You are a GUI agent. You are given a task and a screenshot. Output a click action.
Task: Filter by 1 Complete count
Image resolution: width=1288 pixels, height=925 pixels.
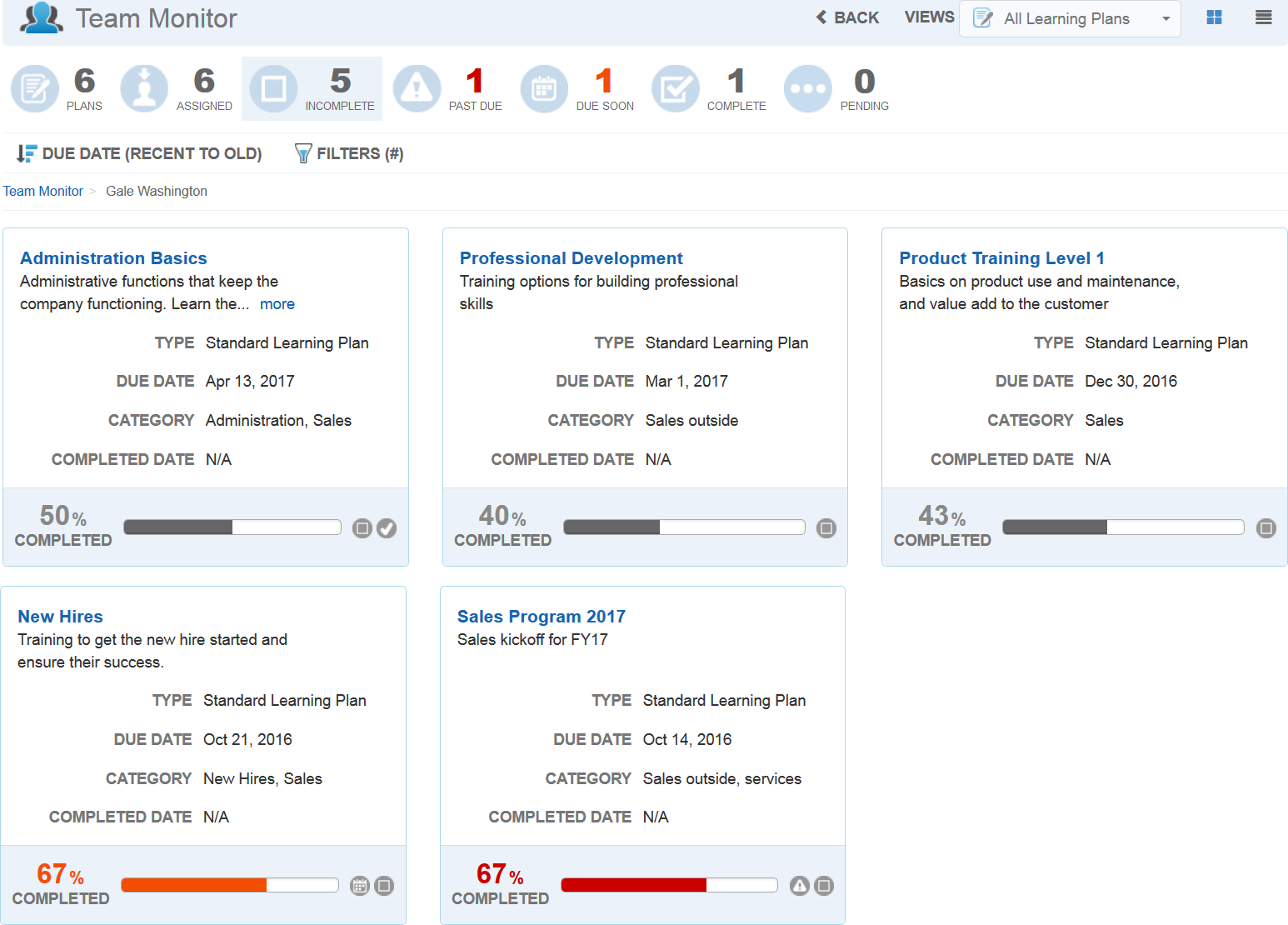pos(736,81)
